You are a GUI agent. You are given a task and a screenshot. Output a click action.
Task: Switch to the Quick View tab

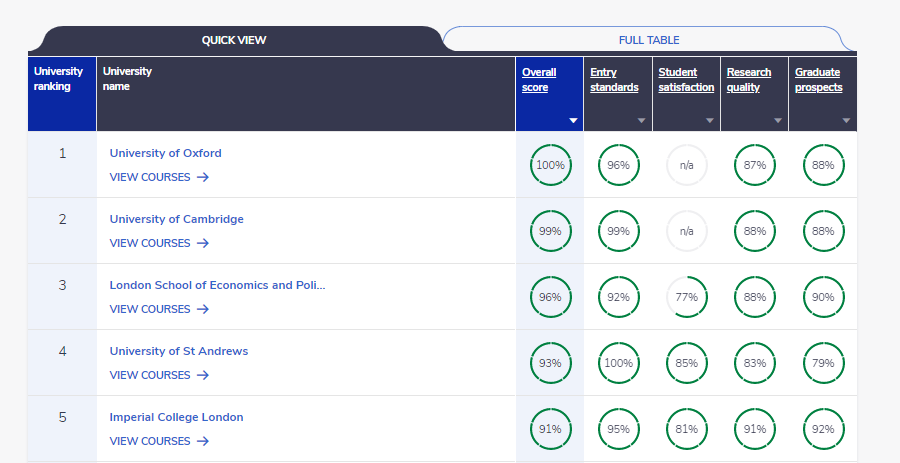tap(234, 40)
